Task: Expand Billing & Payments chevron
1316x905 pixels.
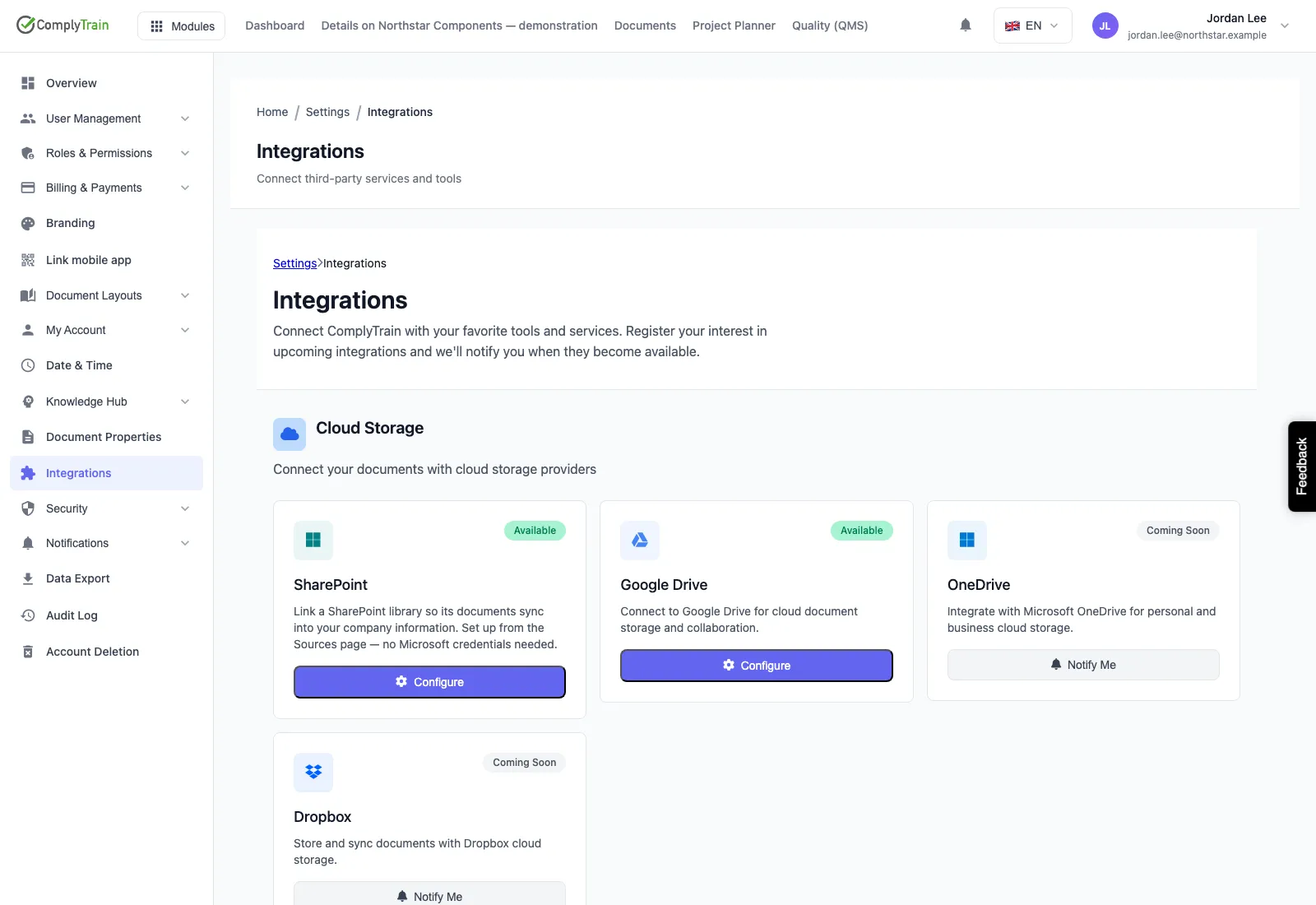Action: click(x=185, y=188)
